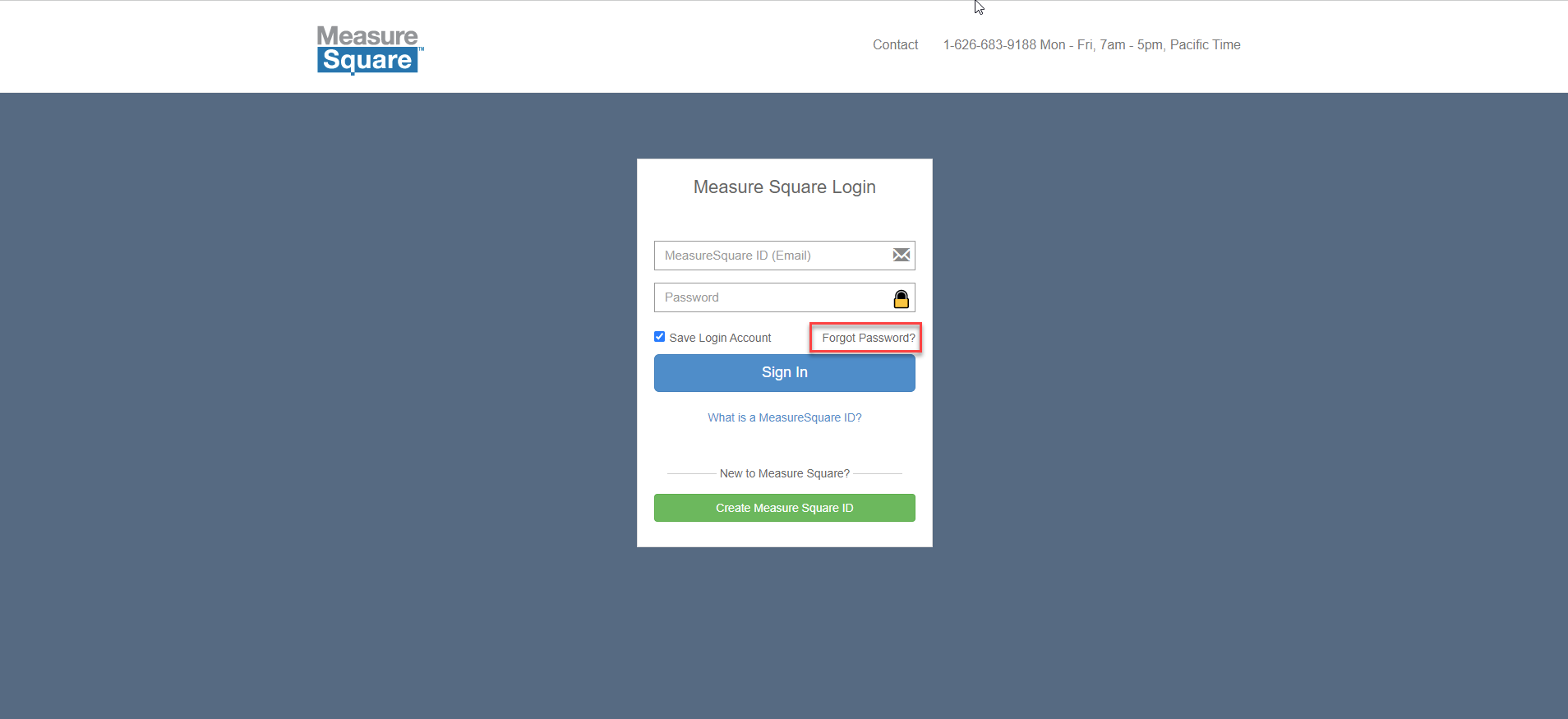Click the MeasureSquare ID email field
Viewport: 1568px width, 719px height.
tap(784, 256)
